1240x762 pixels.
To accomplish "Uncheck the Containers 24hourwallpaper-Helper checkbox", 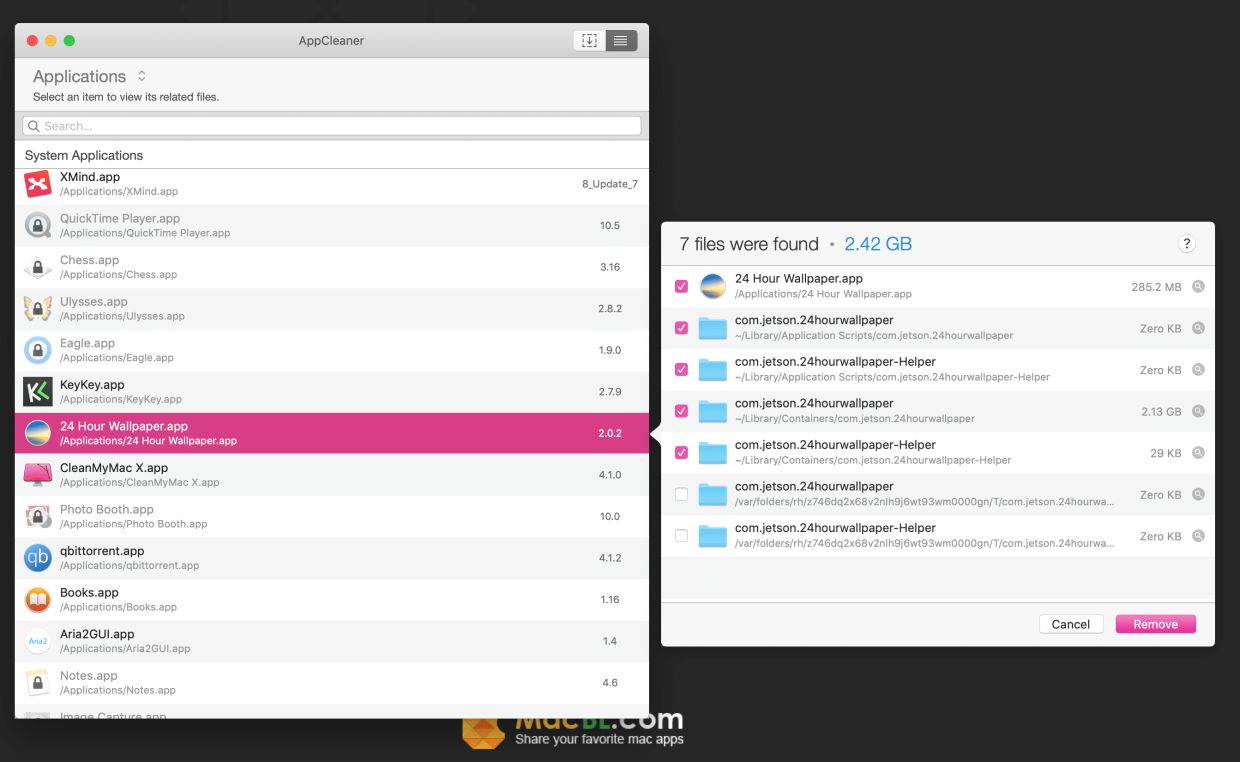I will coord(682,453).
